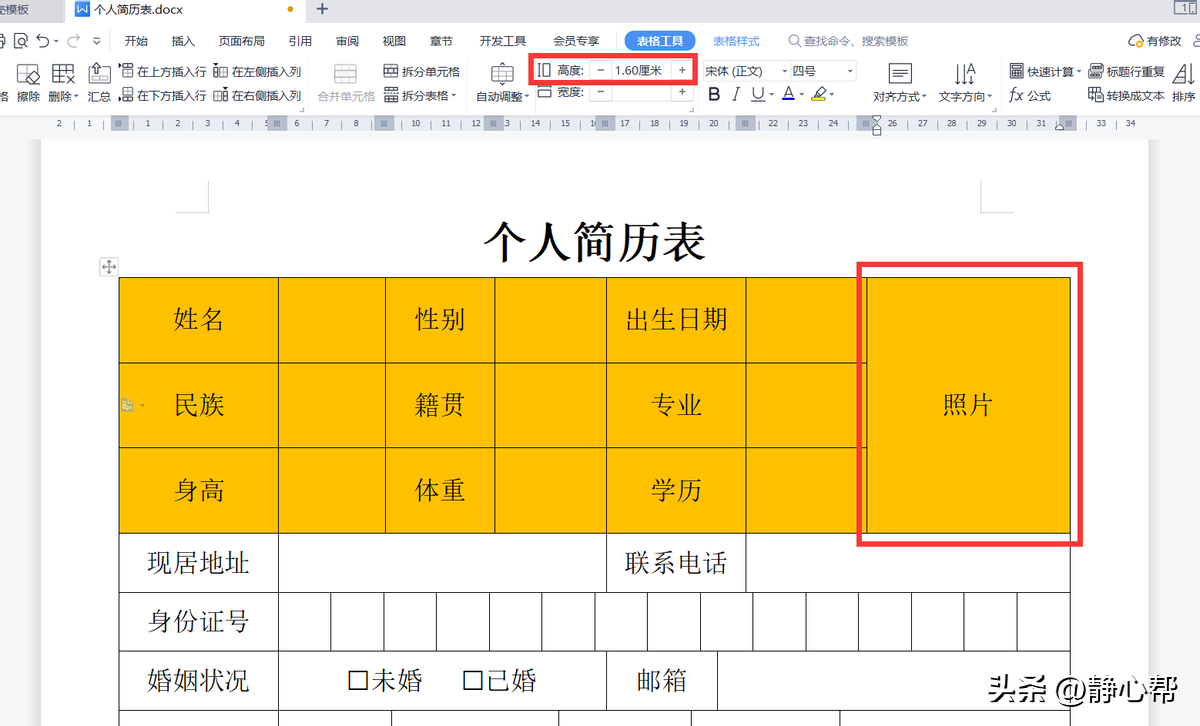Expand underline style dropdown arrow
The image size is (1200, 726).
pos(770,96)
